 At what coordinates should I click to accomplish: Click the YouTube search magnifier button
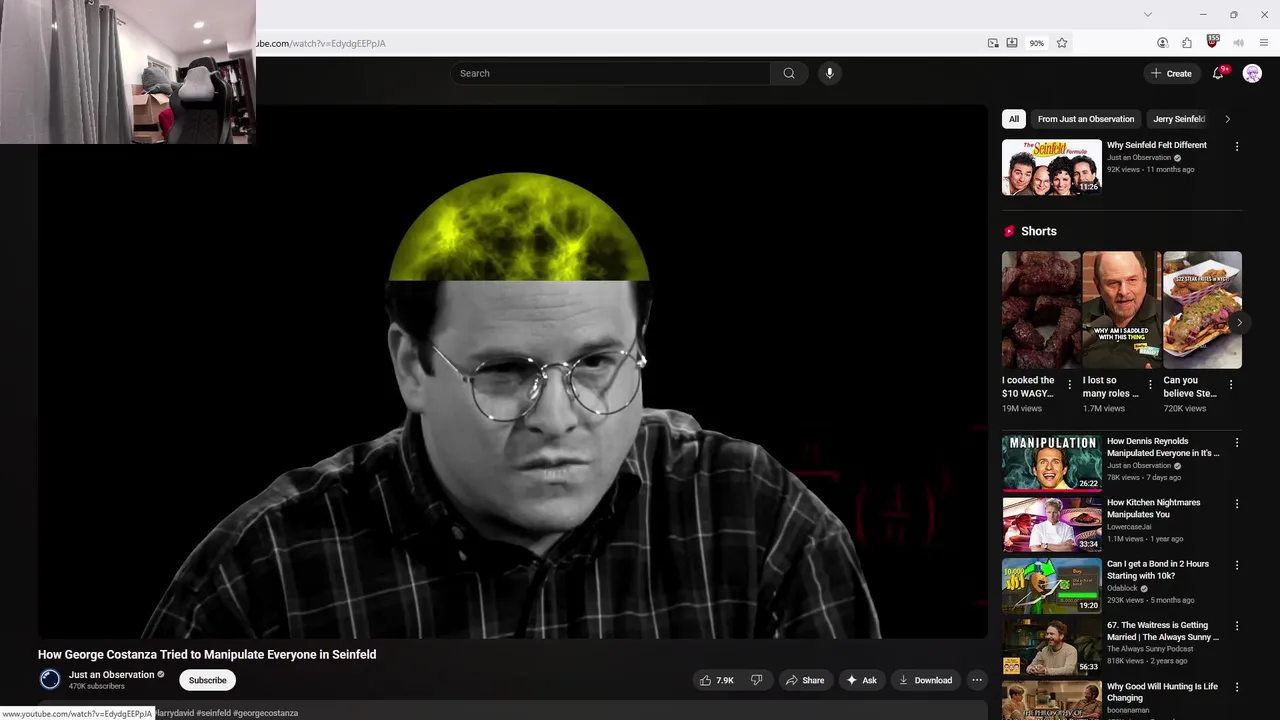(789, 73)
